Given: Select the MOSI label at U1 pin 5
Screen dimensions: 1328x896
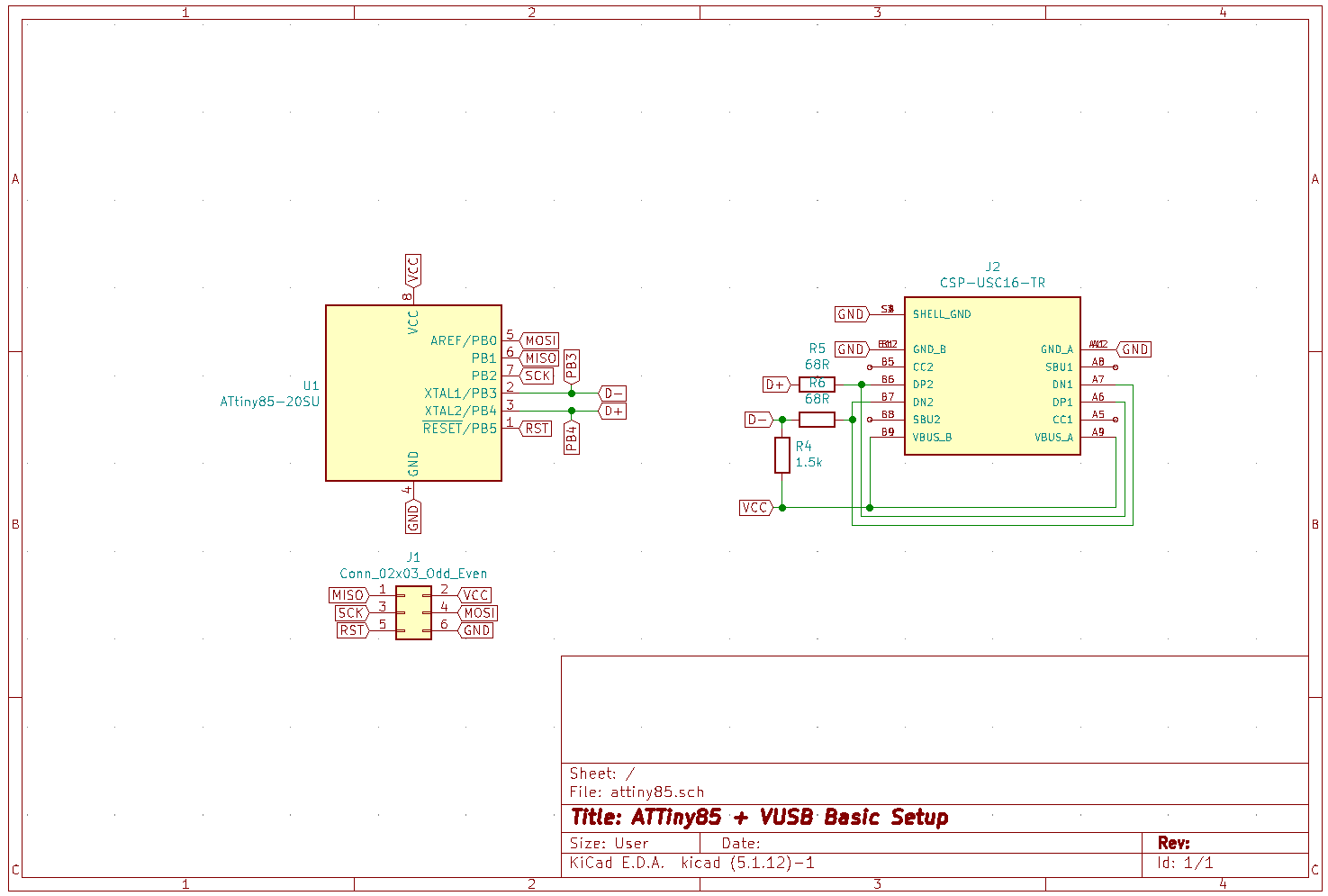Looking at the screenshot, I should [539, 340].
